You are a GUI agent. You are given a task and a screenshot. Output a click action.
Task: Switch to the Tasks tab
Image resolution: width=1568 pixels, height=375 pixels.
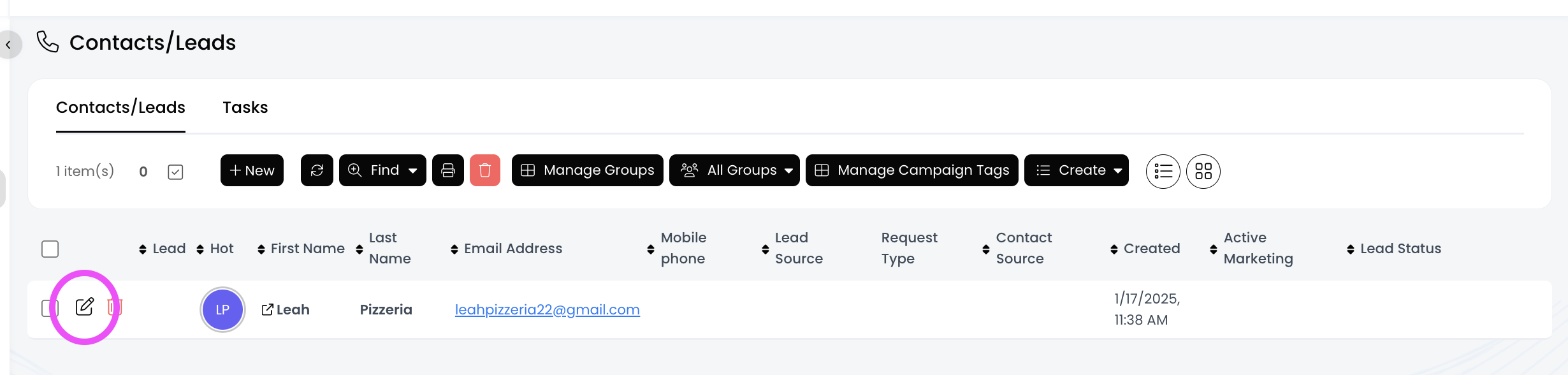(x=245, y=107)
